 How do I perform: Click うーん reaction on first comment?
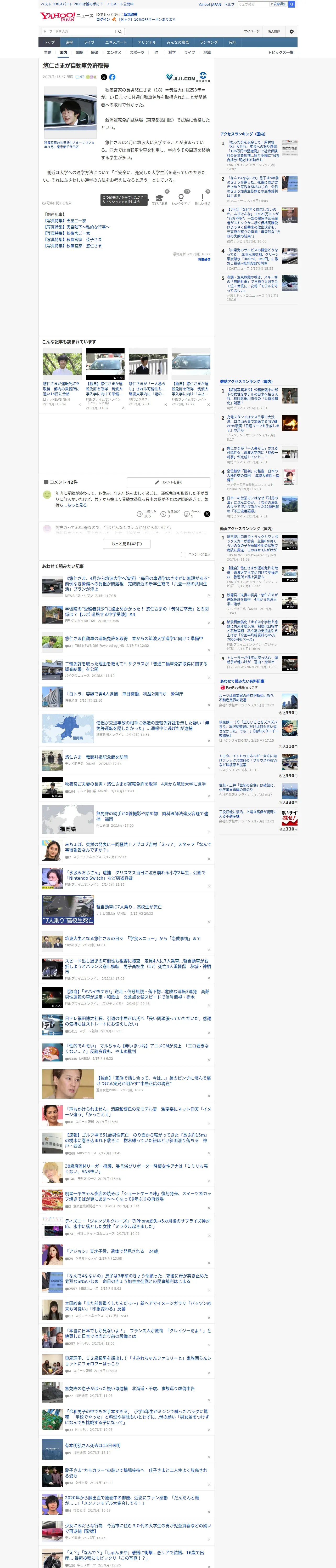tap(193, 514)
